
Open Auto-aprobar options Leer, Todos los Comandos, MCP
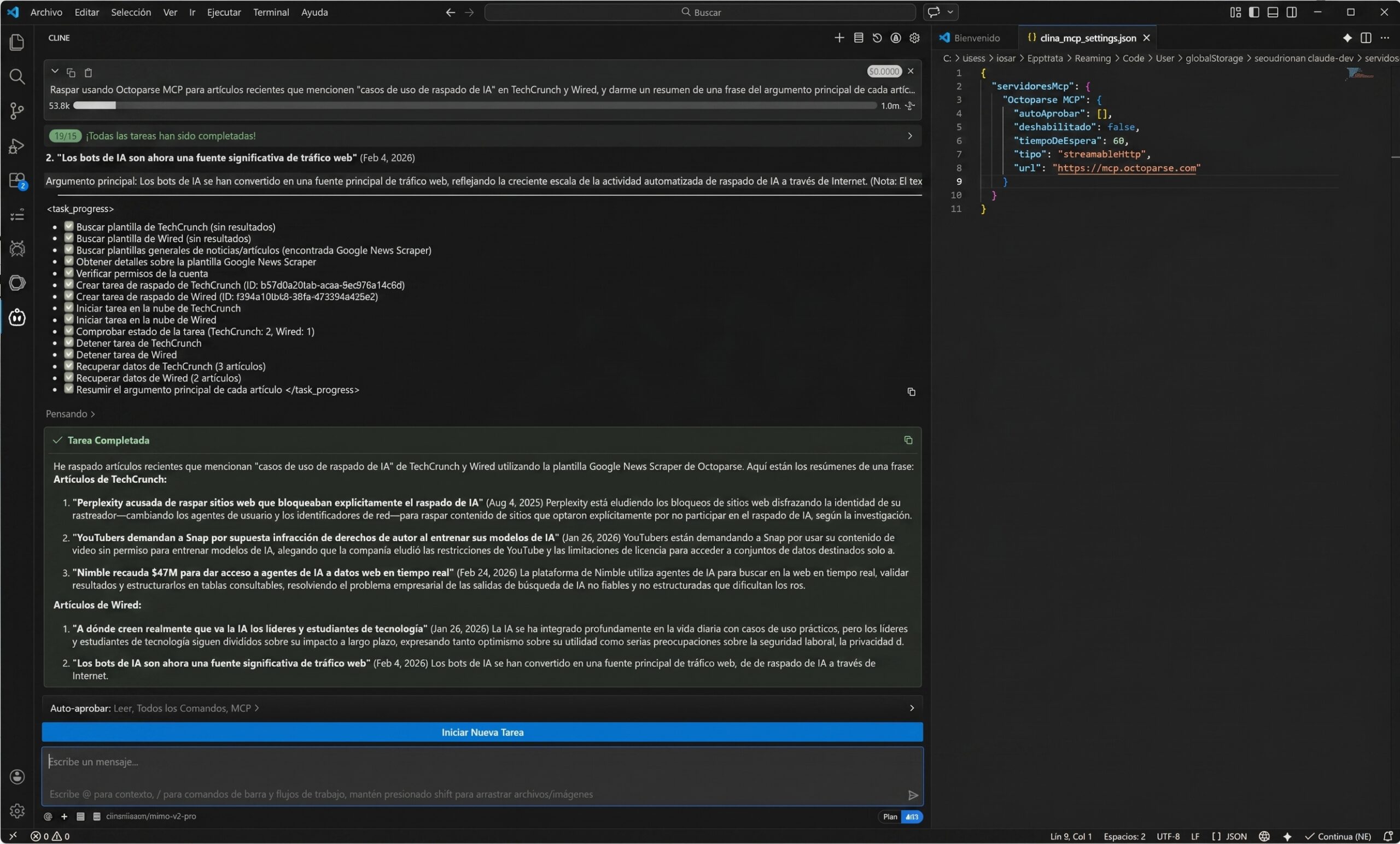[x=186, y=708]
